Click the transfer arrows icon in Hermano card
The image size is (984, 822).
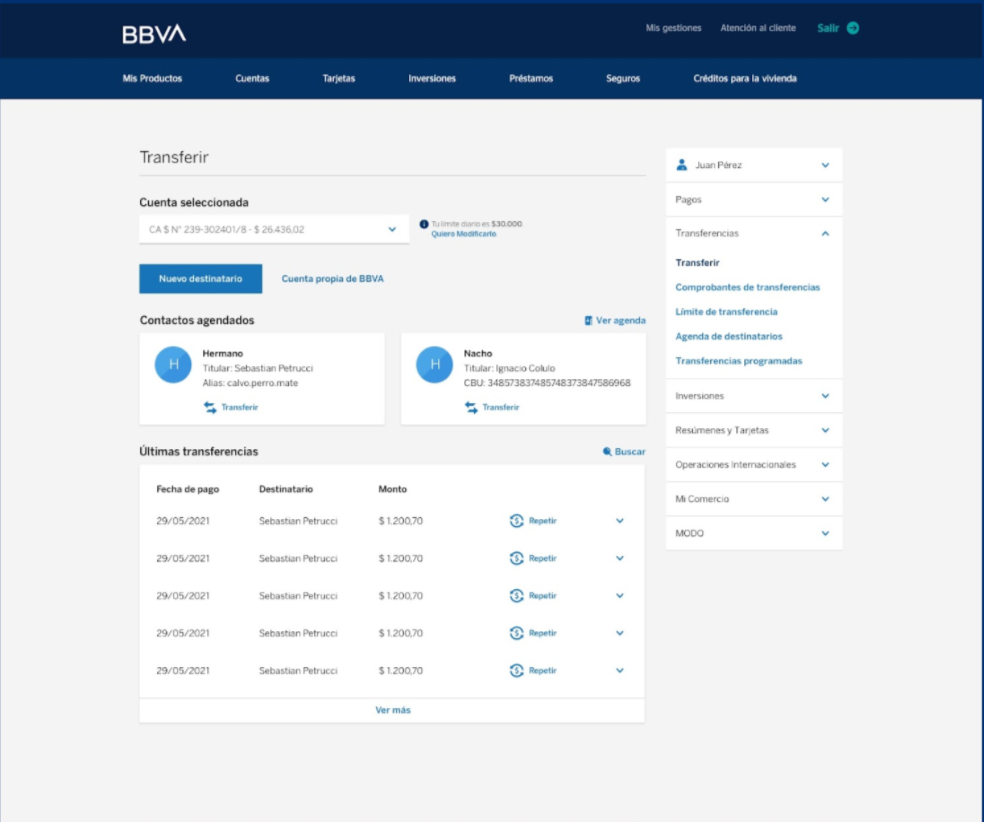tap(210, 407)
